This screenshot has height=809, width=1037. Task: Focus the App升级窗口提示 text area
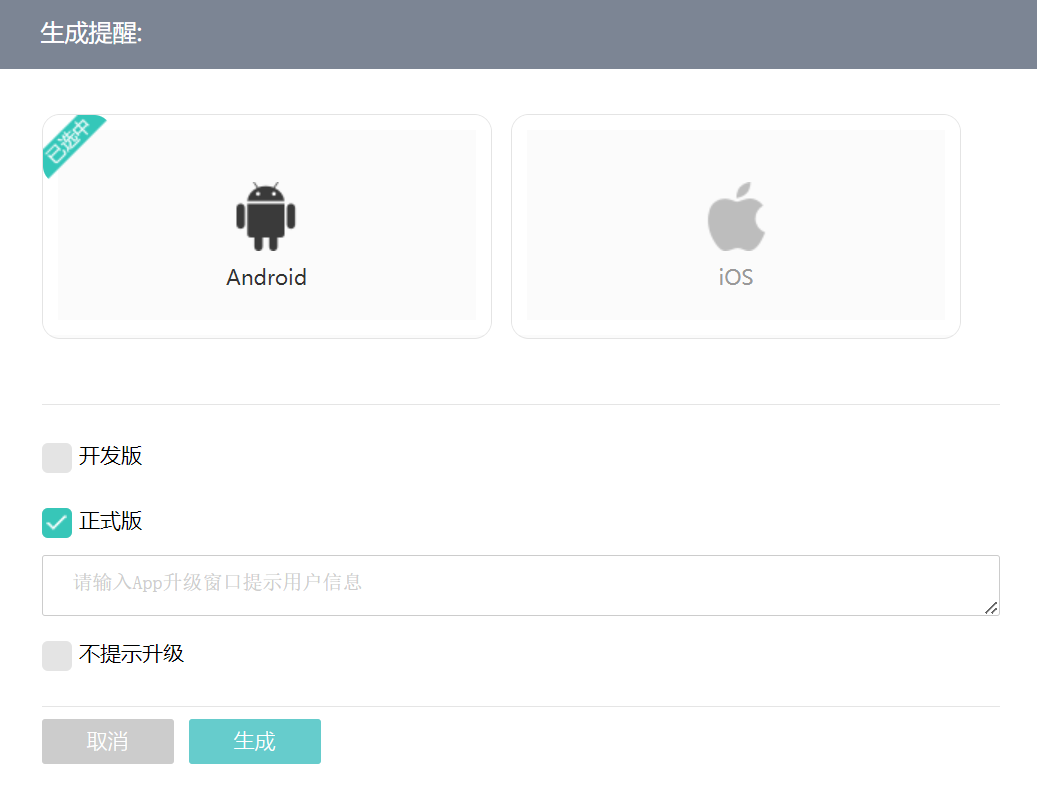point(520,585)
